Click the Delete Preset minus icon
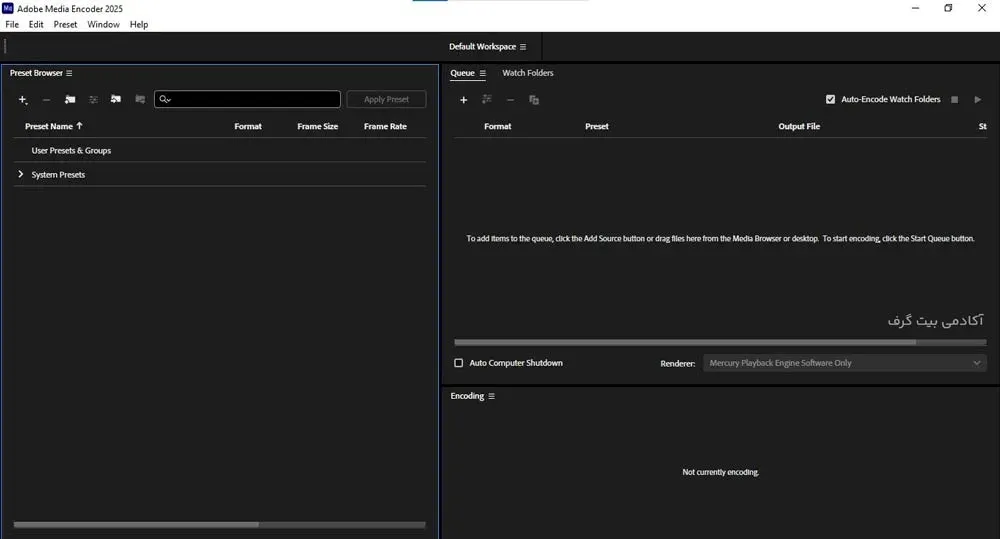 tap(46, 100)
